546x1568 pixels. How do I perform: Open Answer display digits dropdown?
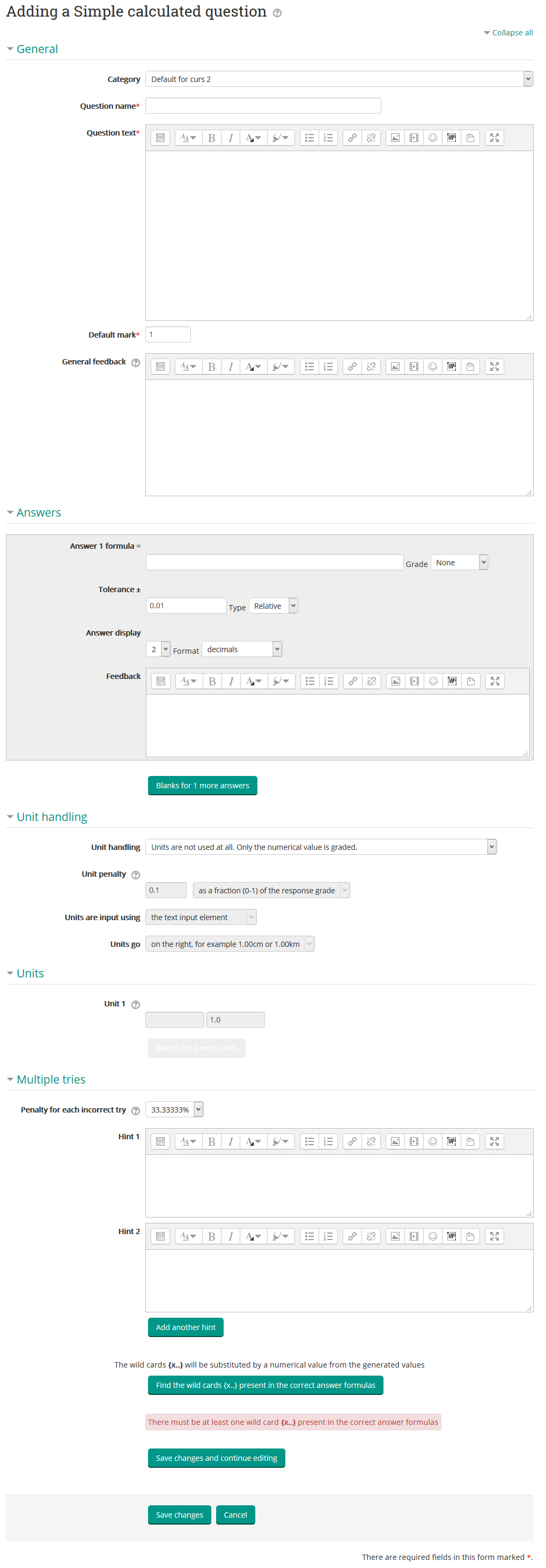[x=158, y=649]
